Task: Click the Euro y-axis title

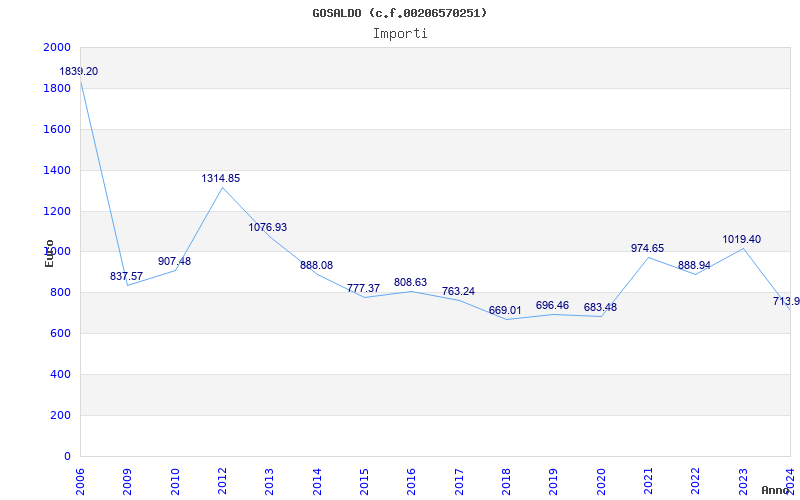Action: coord(49,253)
